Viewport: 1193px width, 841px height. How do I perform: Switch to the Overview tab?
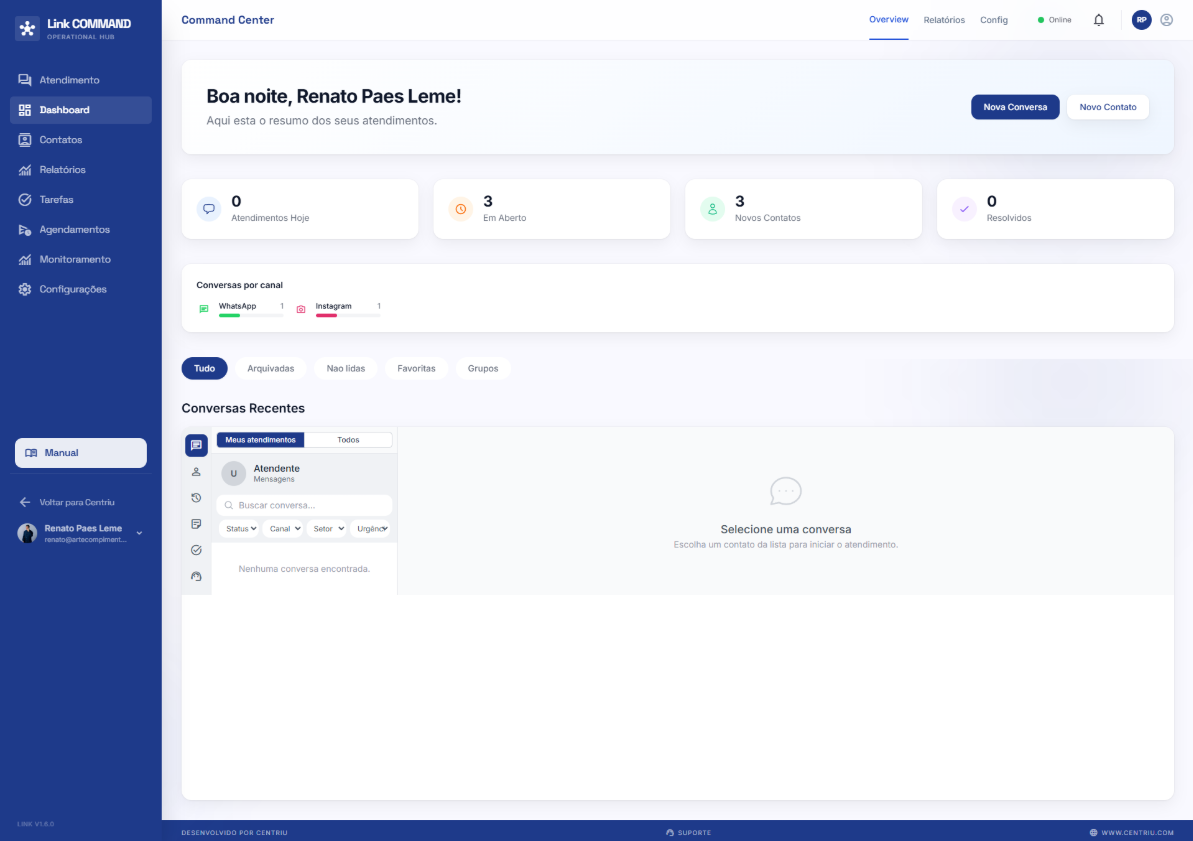[889, 20]
